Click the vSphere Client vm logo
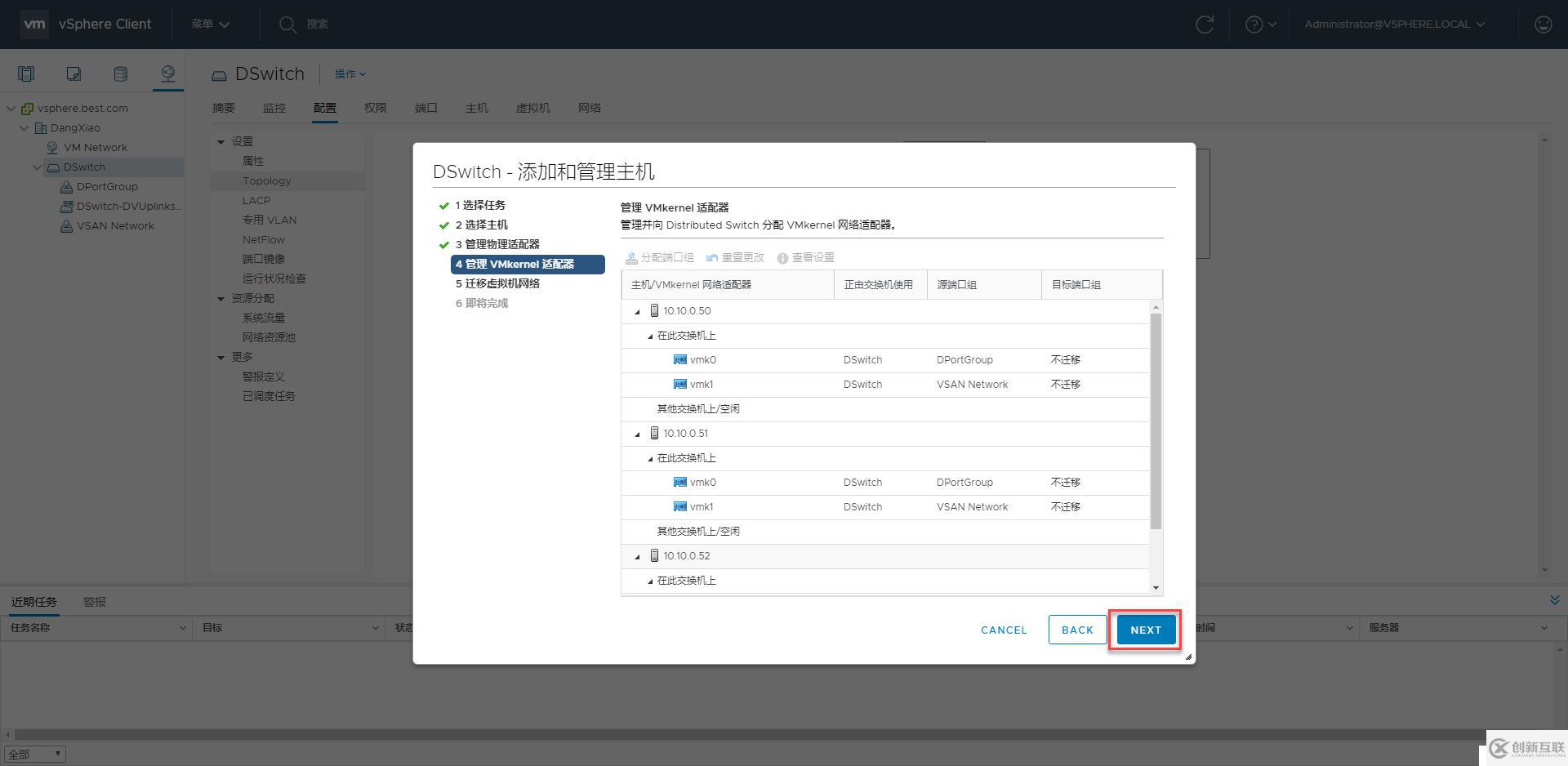This screenshot has width=1568, height=766. pyautogui.click(x=34, y=24)
